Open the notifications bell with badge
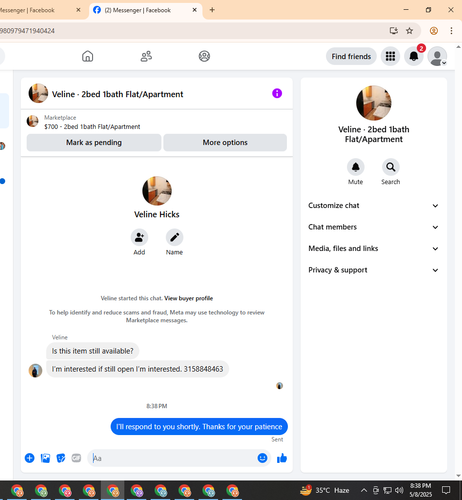 click(414, 56)
